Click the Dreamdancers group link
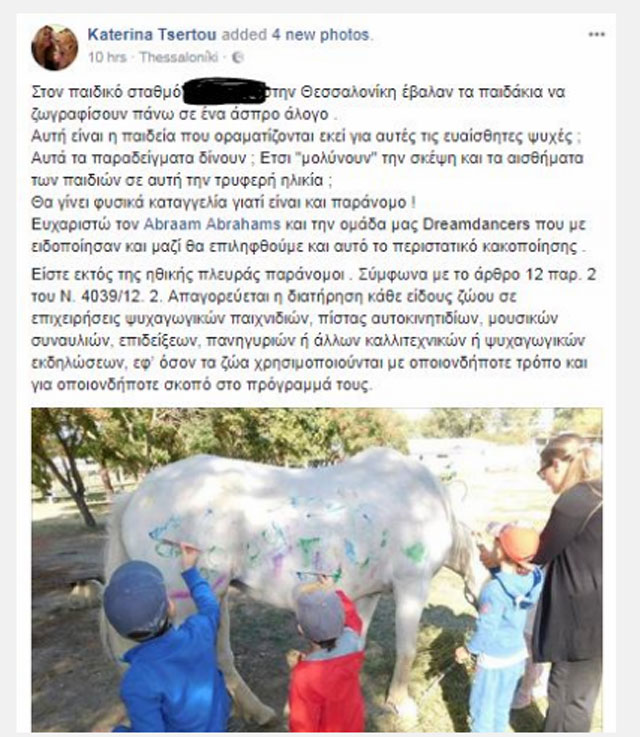640x737 pixels. click(476, 224)
